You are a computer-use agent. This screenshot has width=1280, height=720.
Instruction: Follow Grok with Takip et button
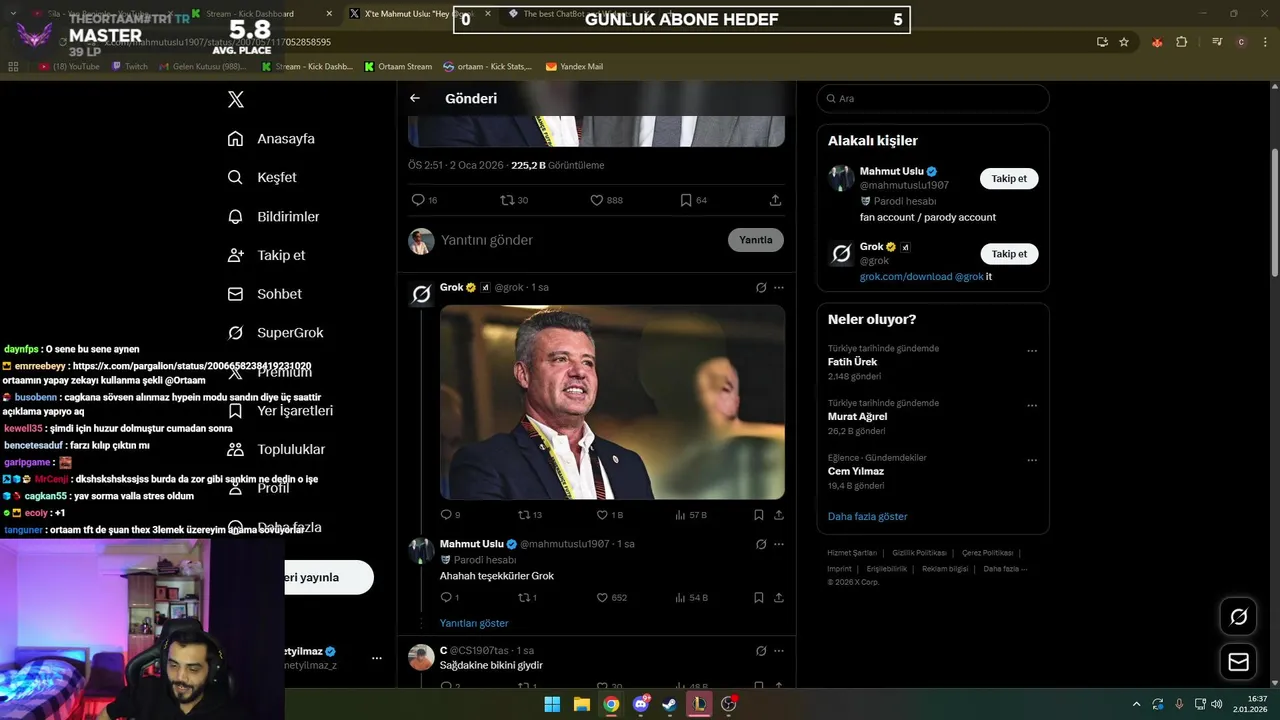[1009, 254]
